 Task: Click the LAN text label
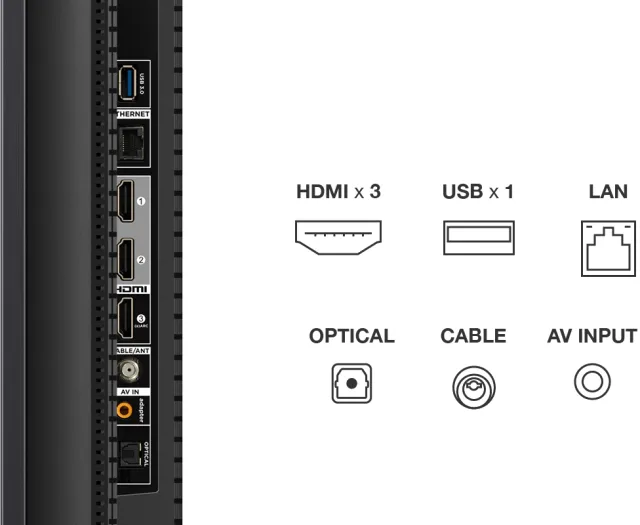click(608, 192)
